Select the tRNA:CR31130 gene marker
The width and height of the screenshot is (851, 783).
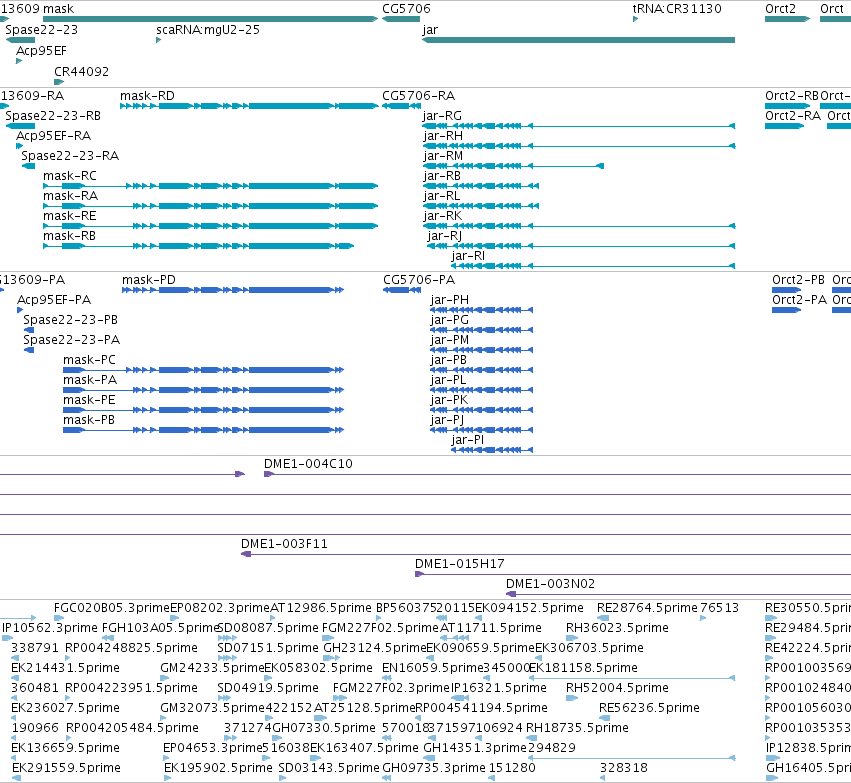coord(636,20)
